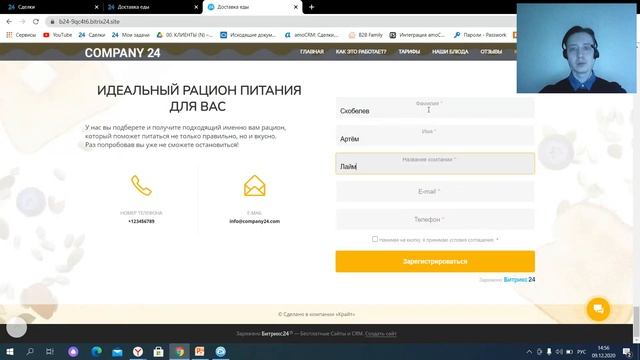The image size is (640, 360).
Task: Open the B2B Family bookmark
Action: [x=366, y=35]
